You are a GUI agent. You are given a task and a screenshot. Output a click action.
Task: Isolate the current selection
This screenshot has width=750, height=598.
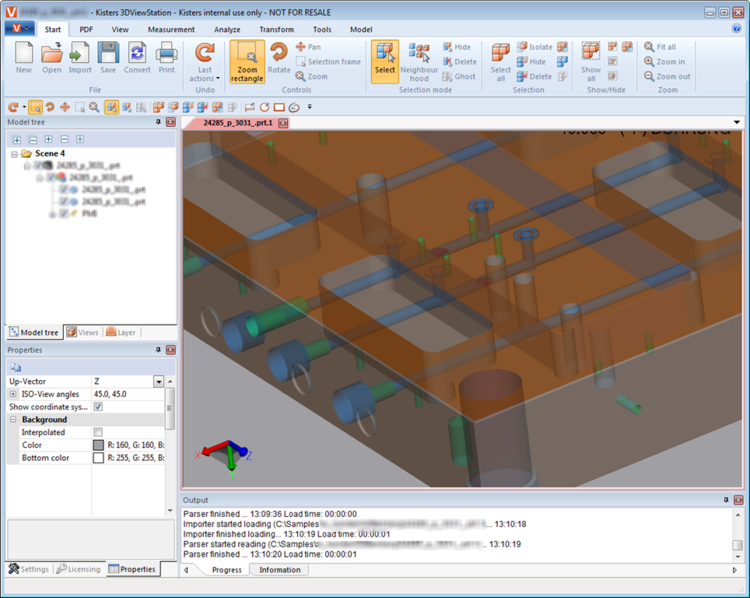[x=534, y=47]
